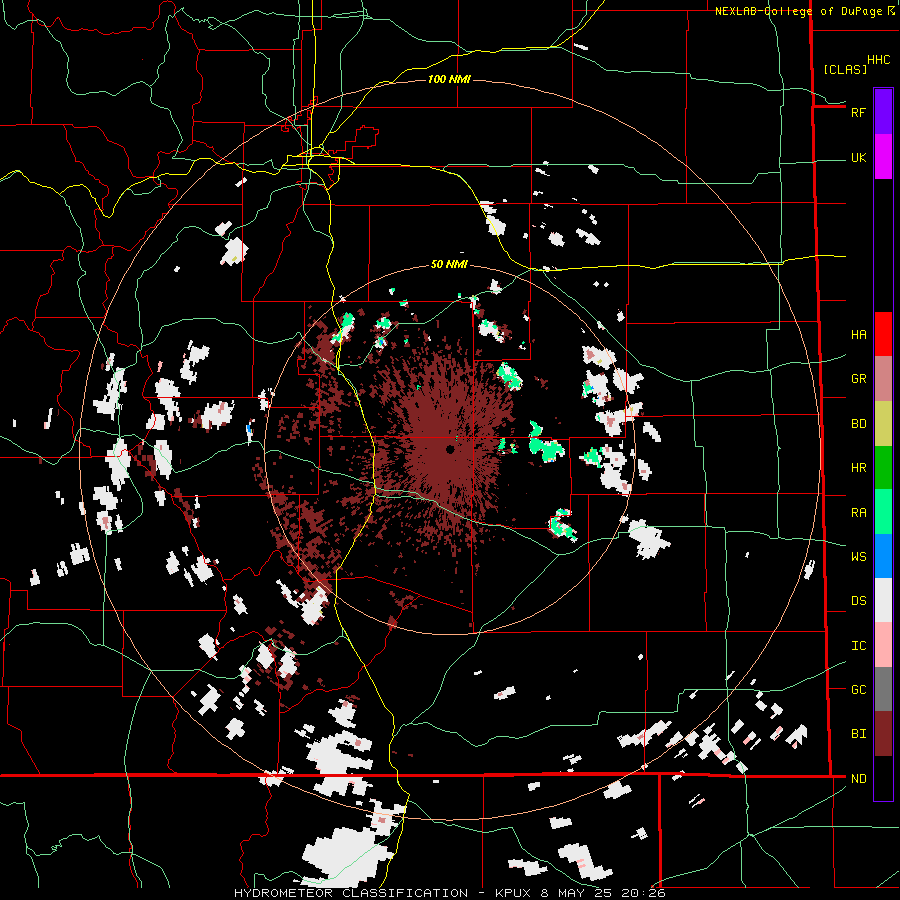
Task: Click the "WS" legend label
Action: [858, 557]
